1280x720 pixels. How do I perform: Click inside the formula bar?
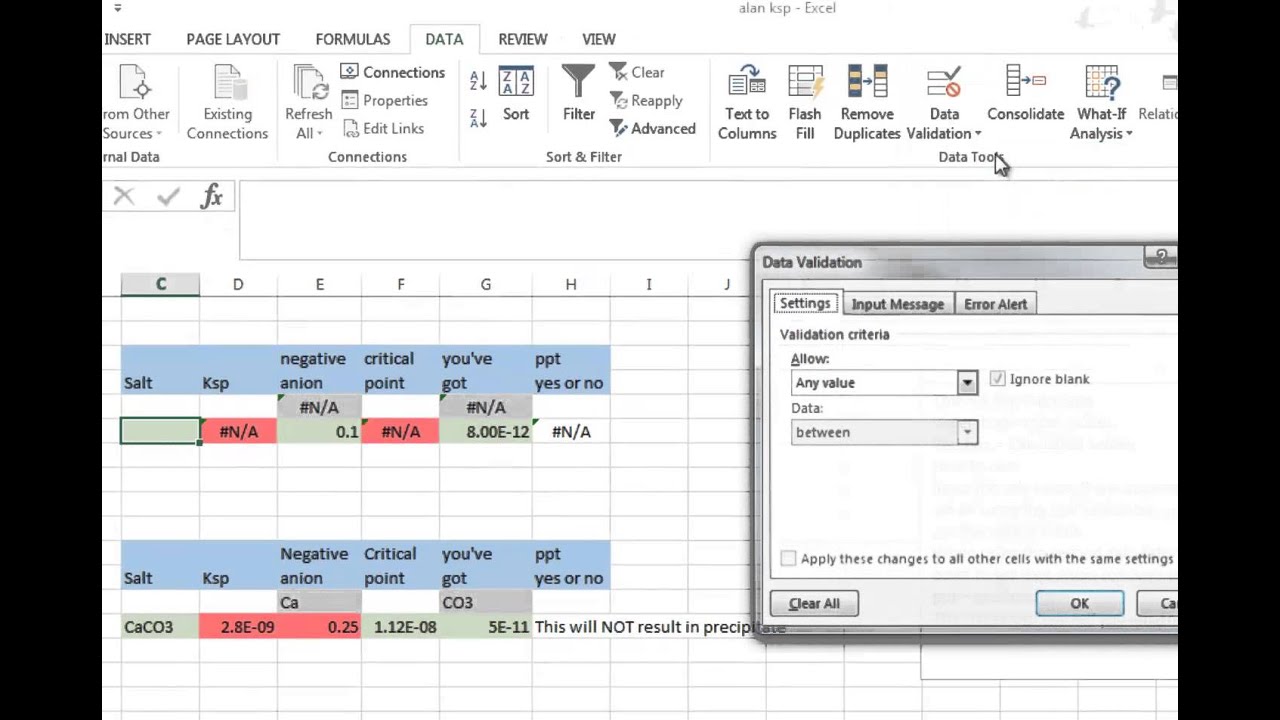coord(708,219)
